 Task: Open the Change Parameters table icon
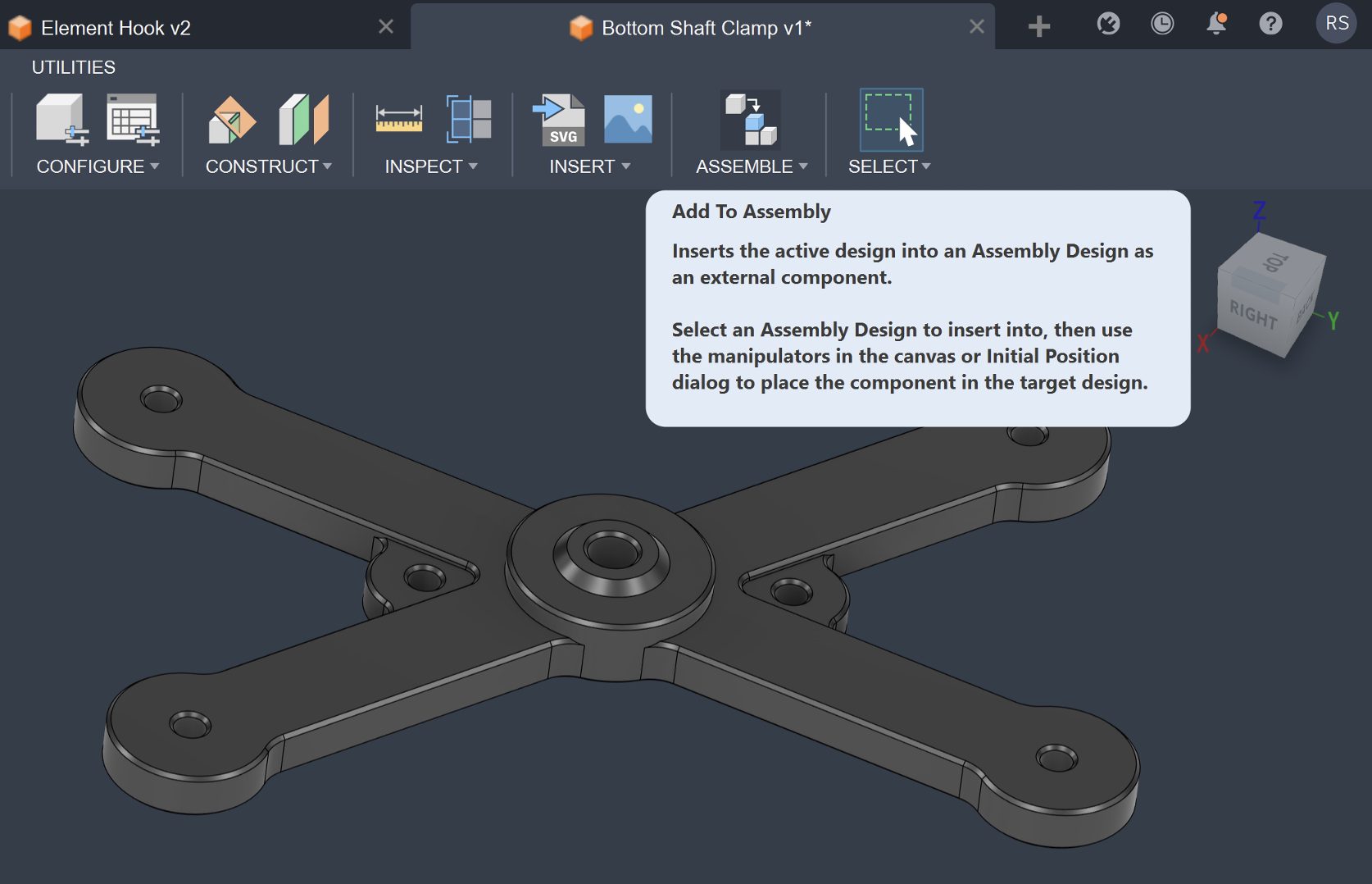131,121
